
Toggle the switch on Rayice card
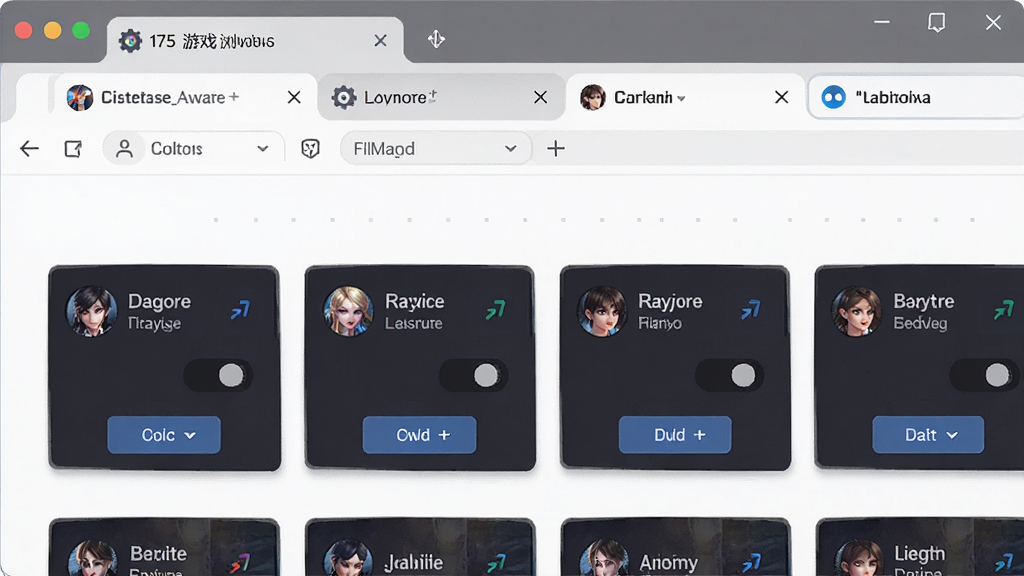tap(473, 376)
